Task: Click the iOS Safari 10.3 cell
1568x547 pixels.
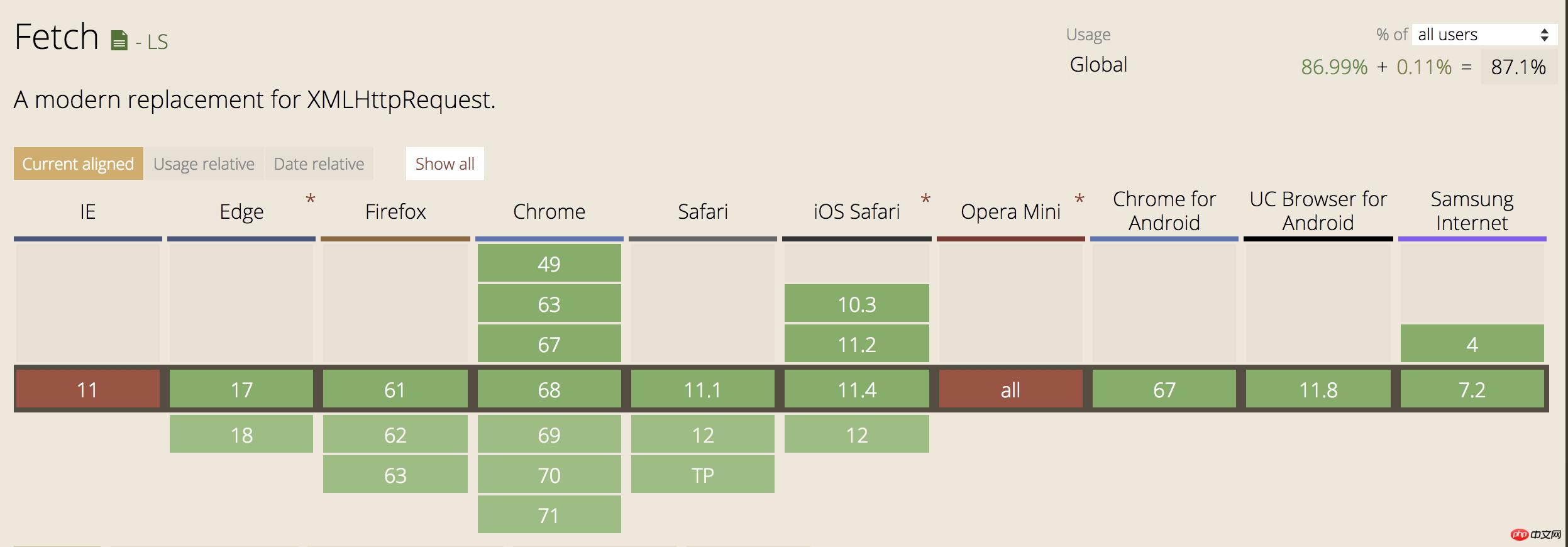Action: click(856, 304)
